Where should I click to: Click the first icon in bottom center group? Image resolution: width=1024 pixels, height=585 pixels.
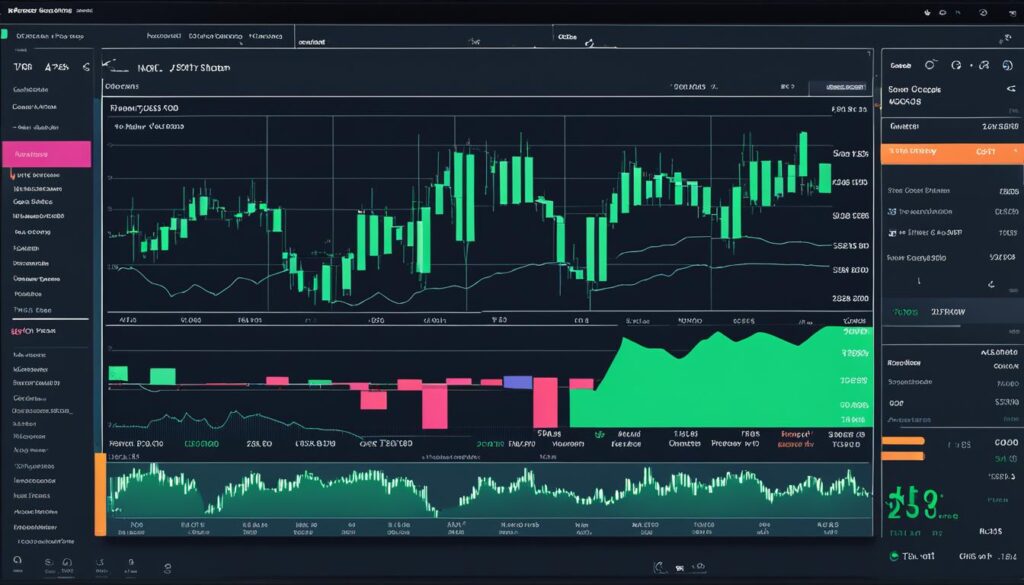[660, 567]
